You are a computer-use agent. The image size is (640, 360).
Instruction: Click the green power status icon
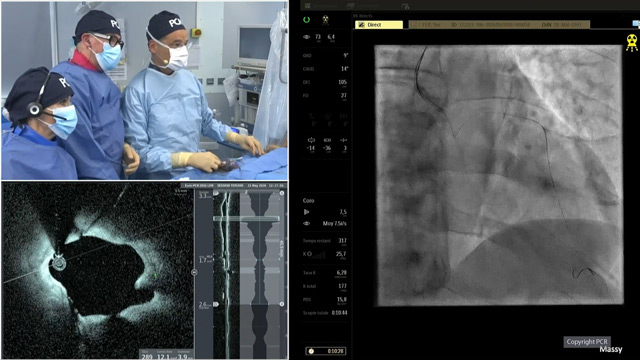[307, 20]
